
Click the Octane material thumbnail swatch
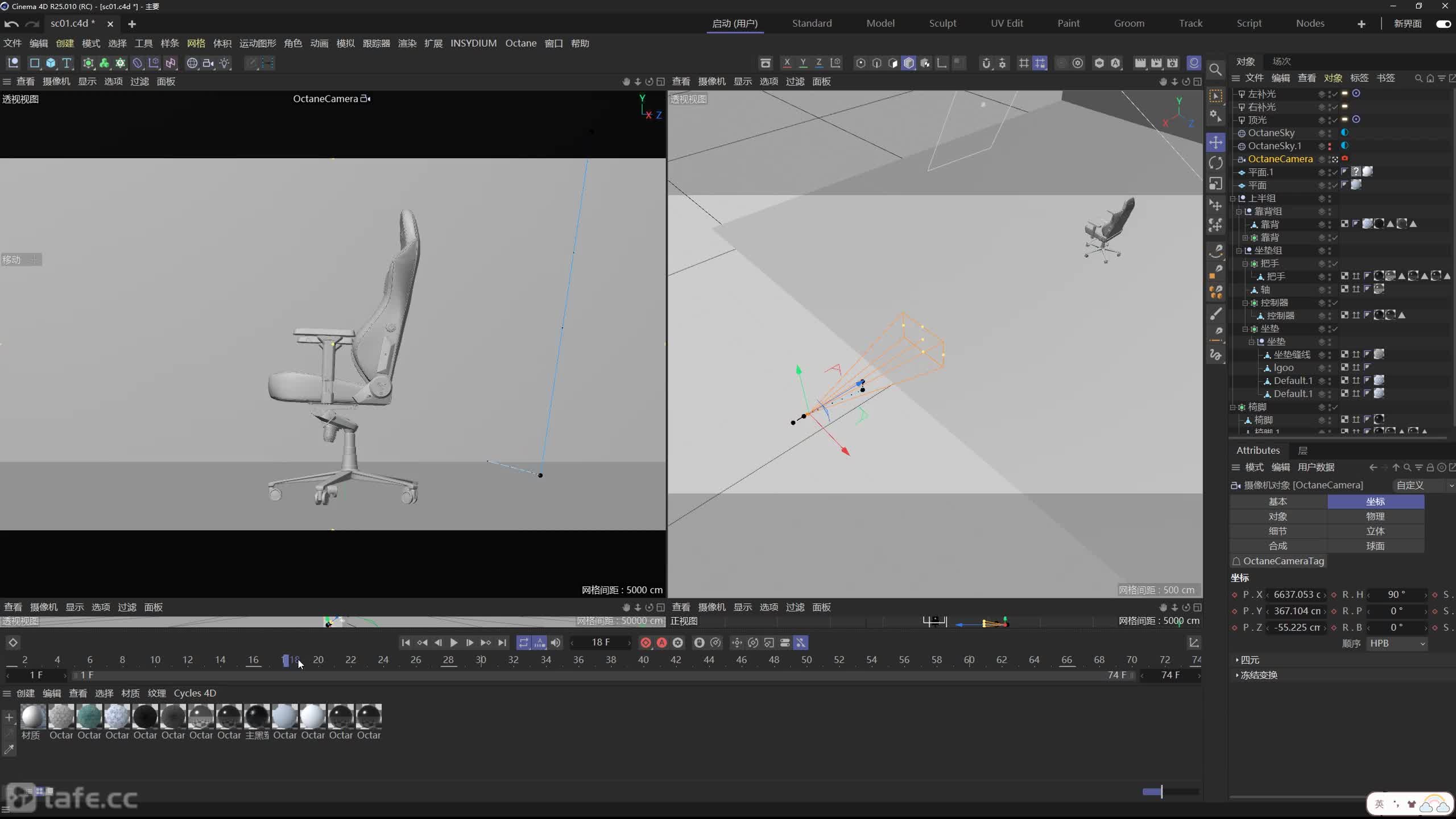60,715
